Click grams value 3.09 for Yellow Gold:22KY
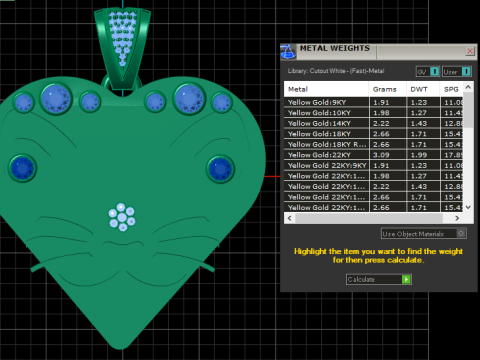 (381, 155)
